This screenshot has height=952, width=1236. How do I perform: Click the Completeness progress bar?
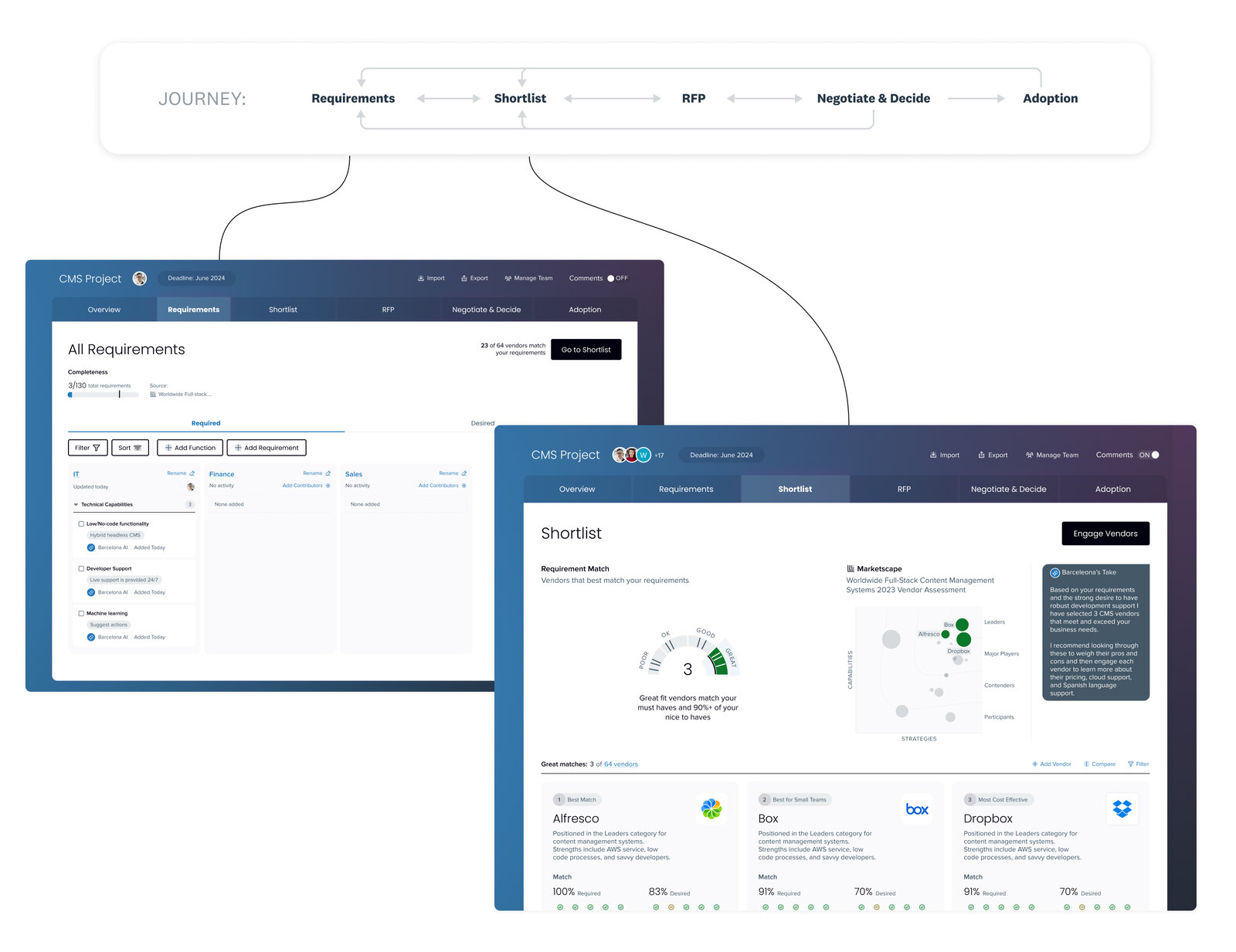tap(104, 395)
